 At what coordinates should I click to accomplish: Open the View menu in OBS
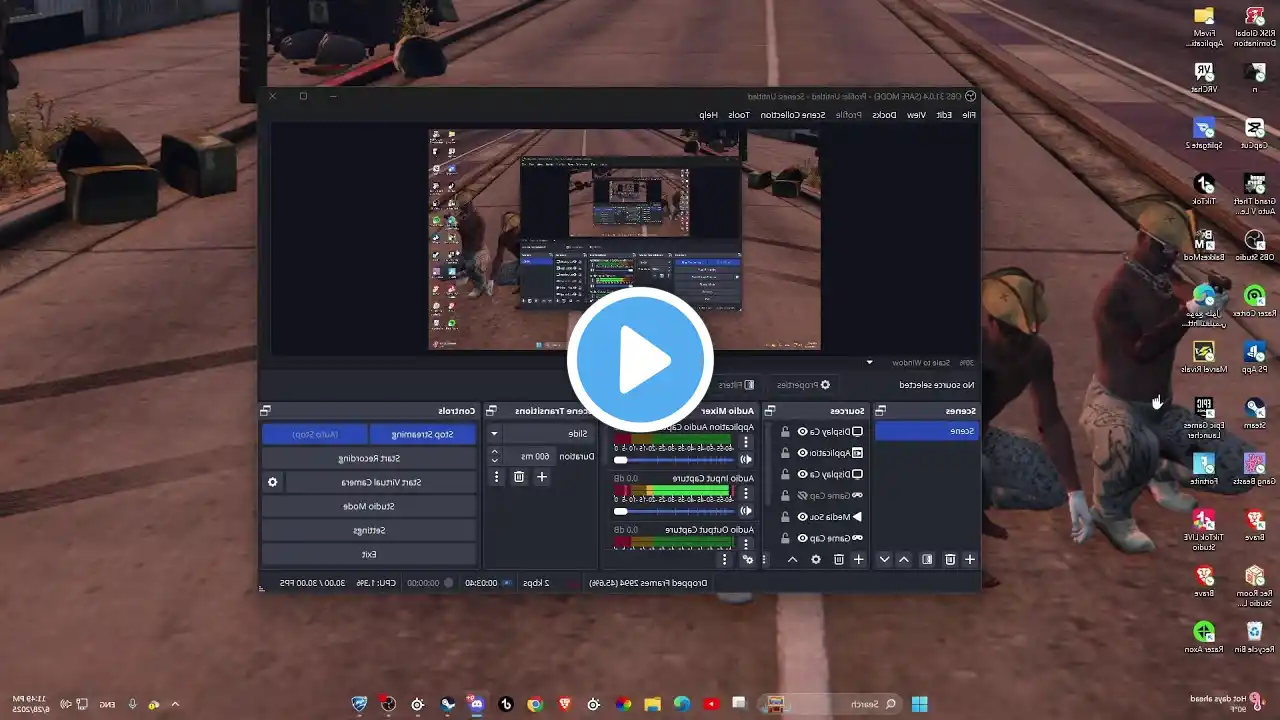(916, 115)
